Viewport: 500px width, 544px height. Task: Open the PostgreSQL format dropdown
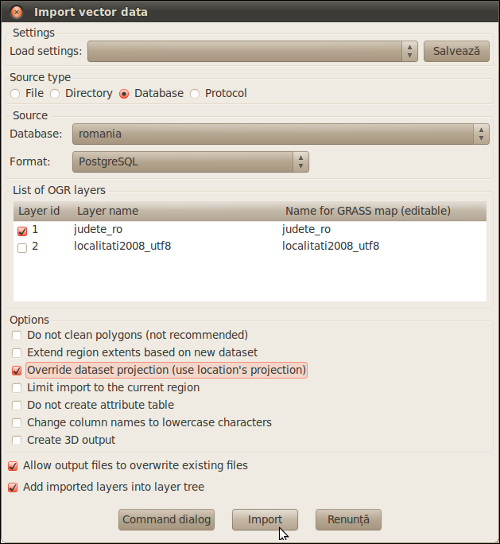coord(190,162)
